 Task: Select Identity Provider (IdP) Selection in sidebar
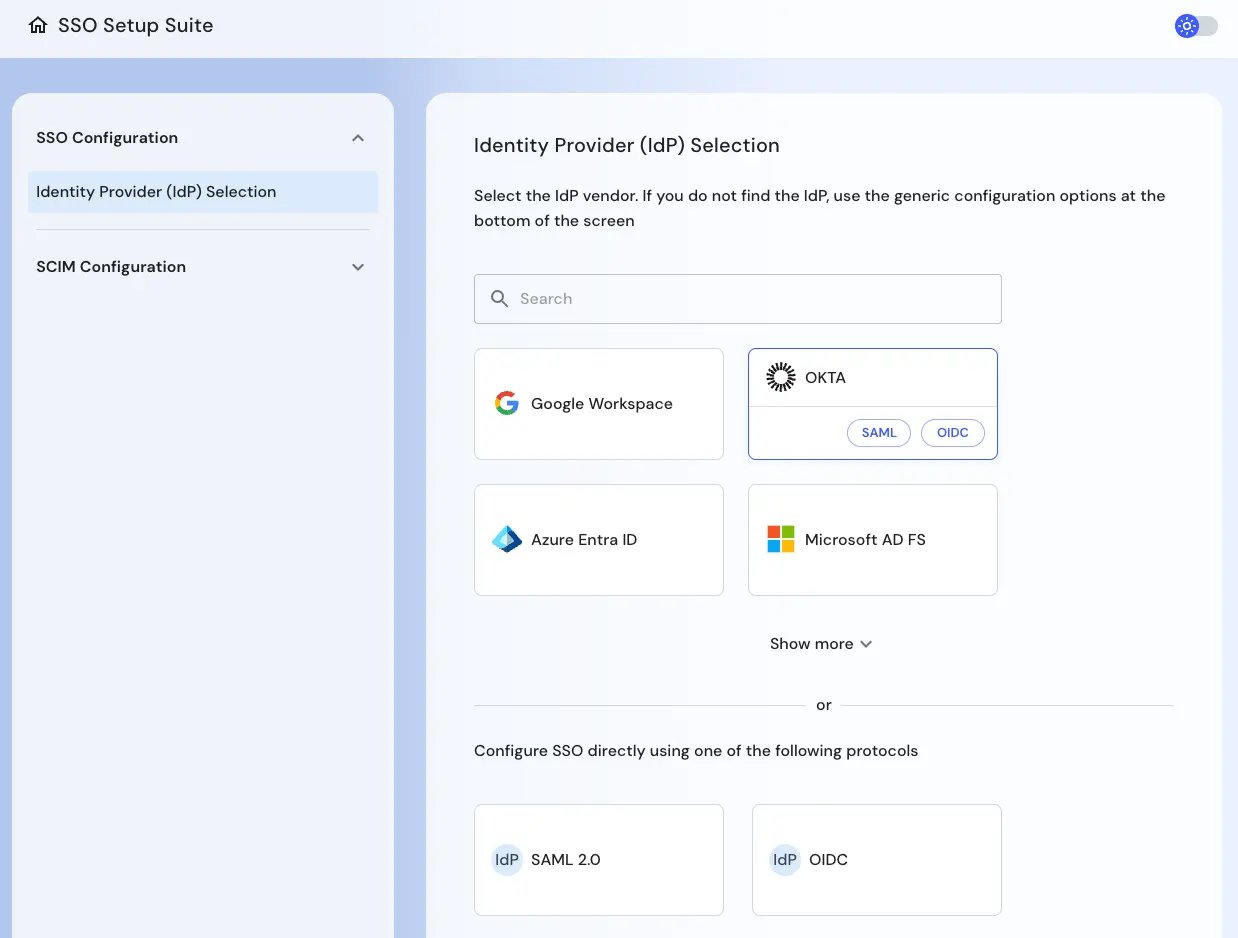[203, 192]
